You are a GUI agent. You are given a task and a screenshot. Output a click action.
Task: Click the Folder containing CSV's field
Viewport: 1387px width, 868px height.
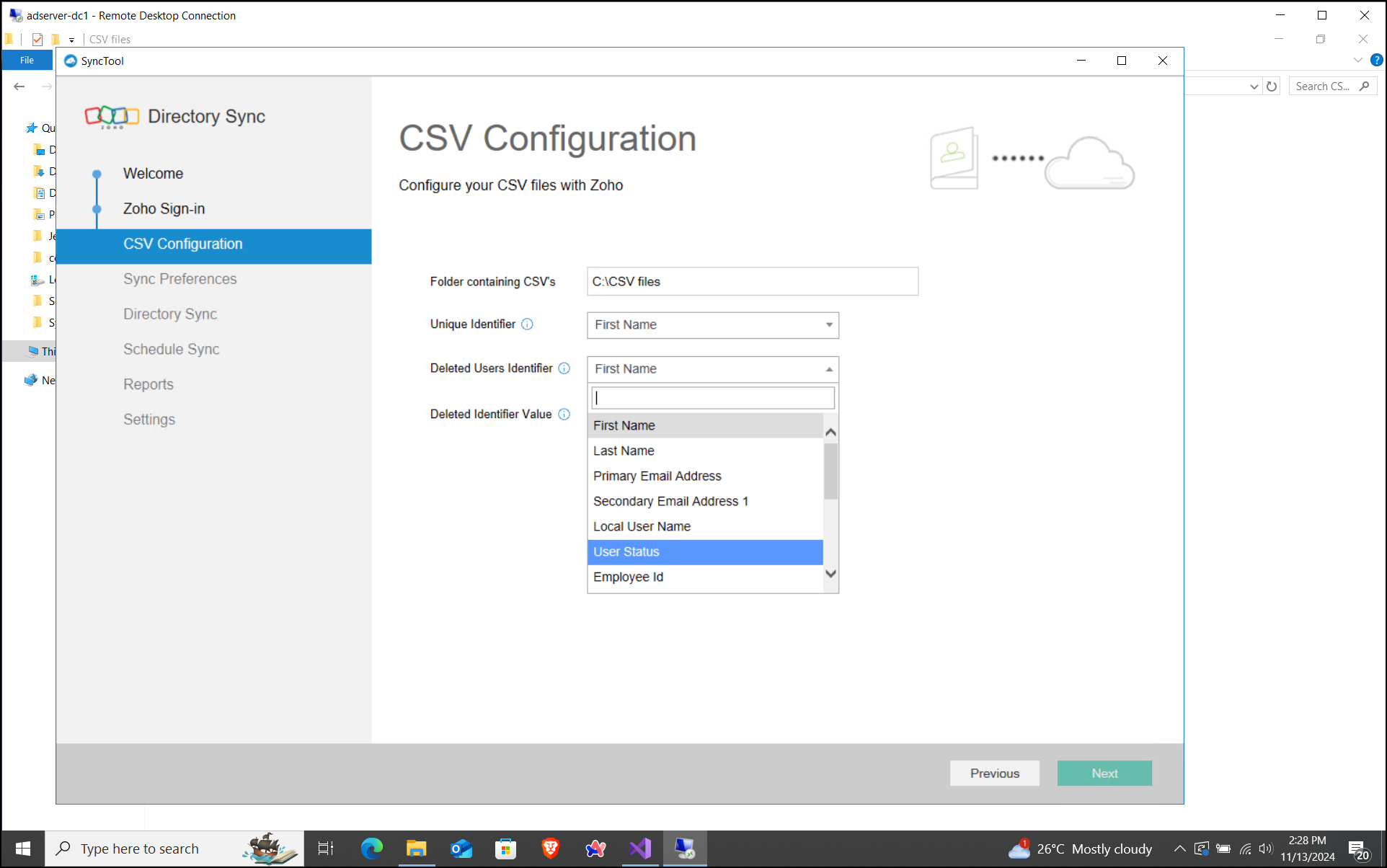click(752, 282)
